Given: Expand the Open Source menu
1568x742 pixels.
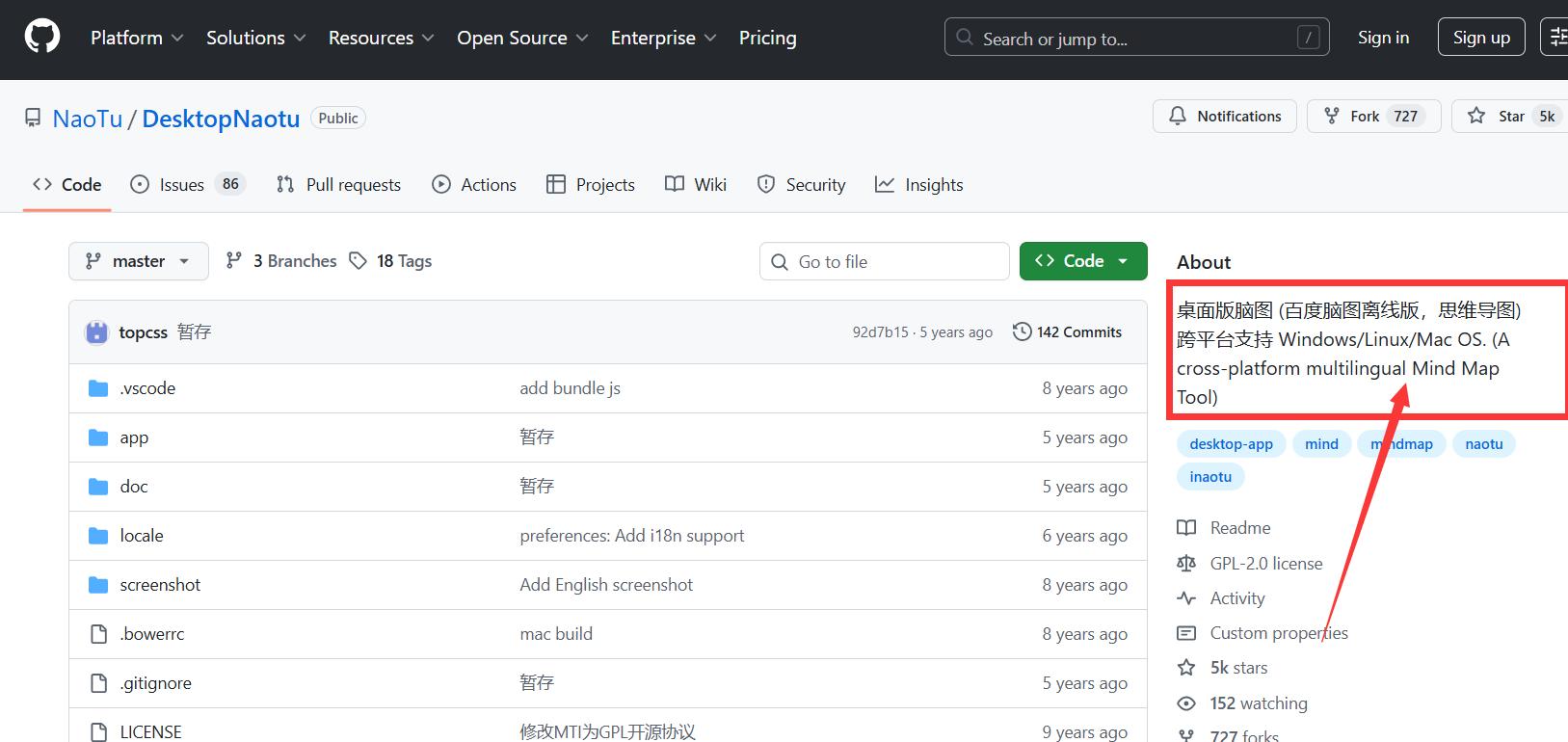Looking at the screenshot, I should 521,38.
